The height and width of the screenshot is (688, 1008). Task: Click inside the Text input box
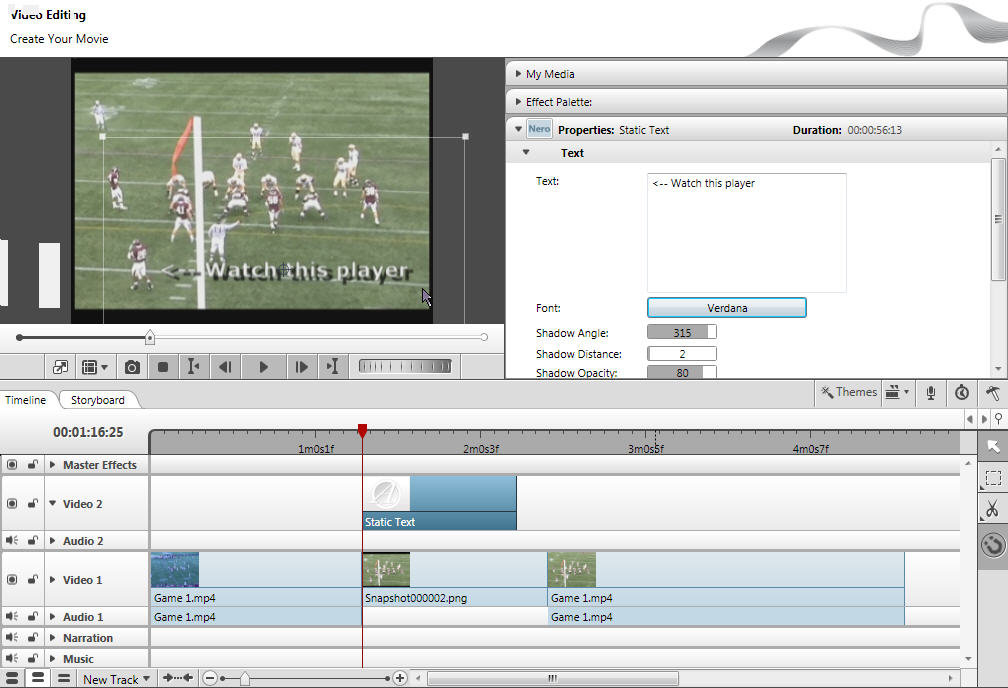[746, 233]
